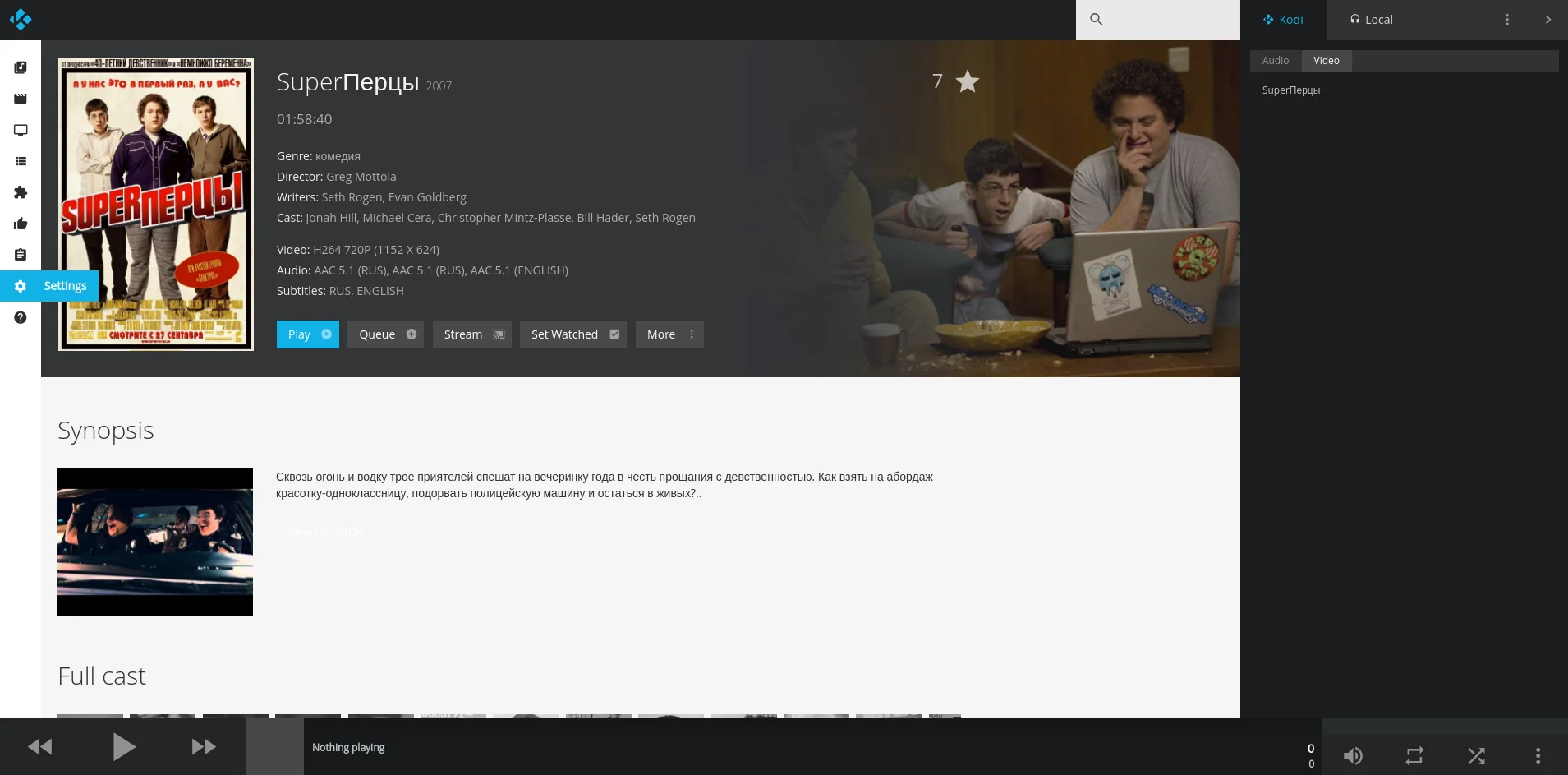The width and height of the screenshot is (1568, 775).
Task: Mute the volume speaker icon
Action: click(1353, 755)
